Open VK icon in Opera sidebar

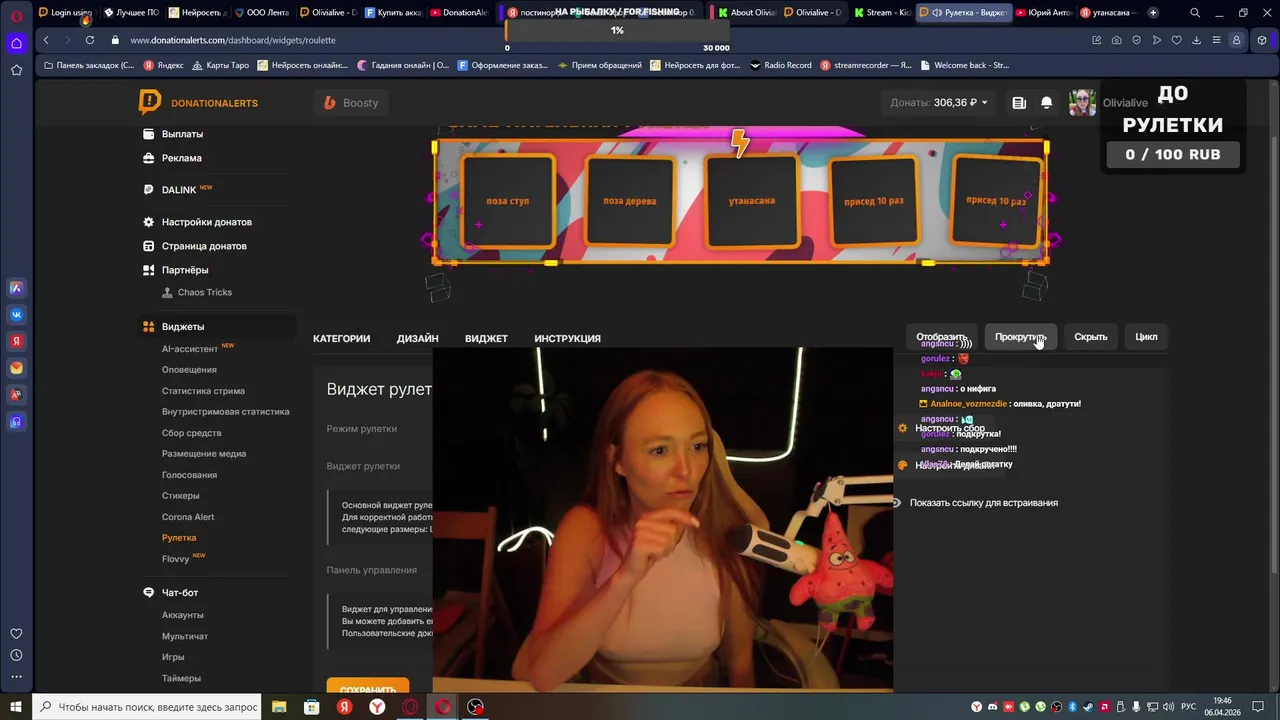(16, 315)
